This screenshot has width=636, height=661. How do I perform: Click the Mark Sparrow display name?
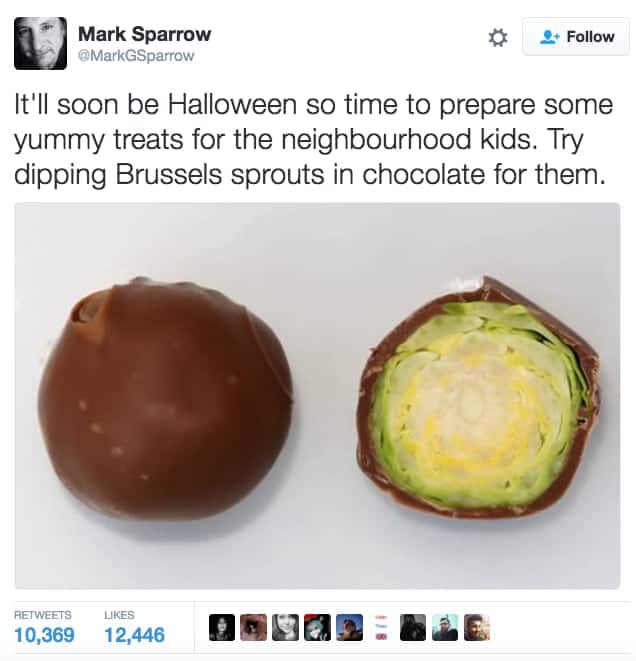145,34
